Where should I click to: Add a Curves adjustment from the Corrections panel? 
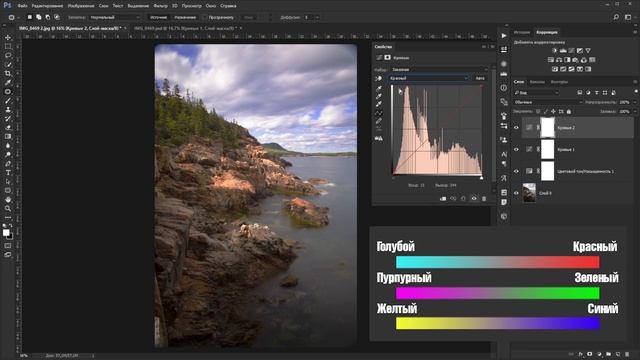(571, 51)
